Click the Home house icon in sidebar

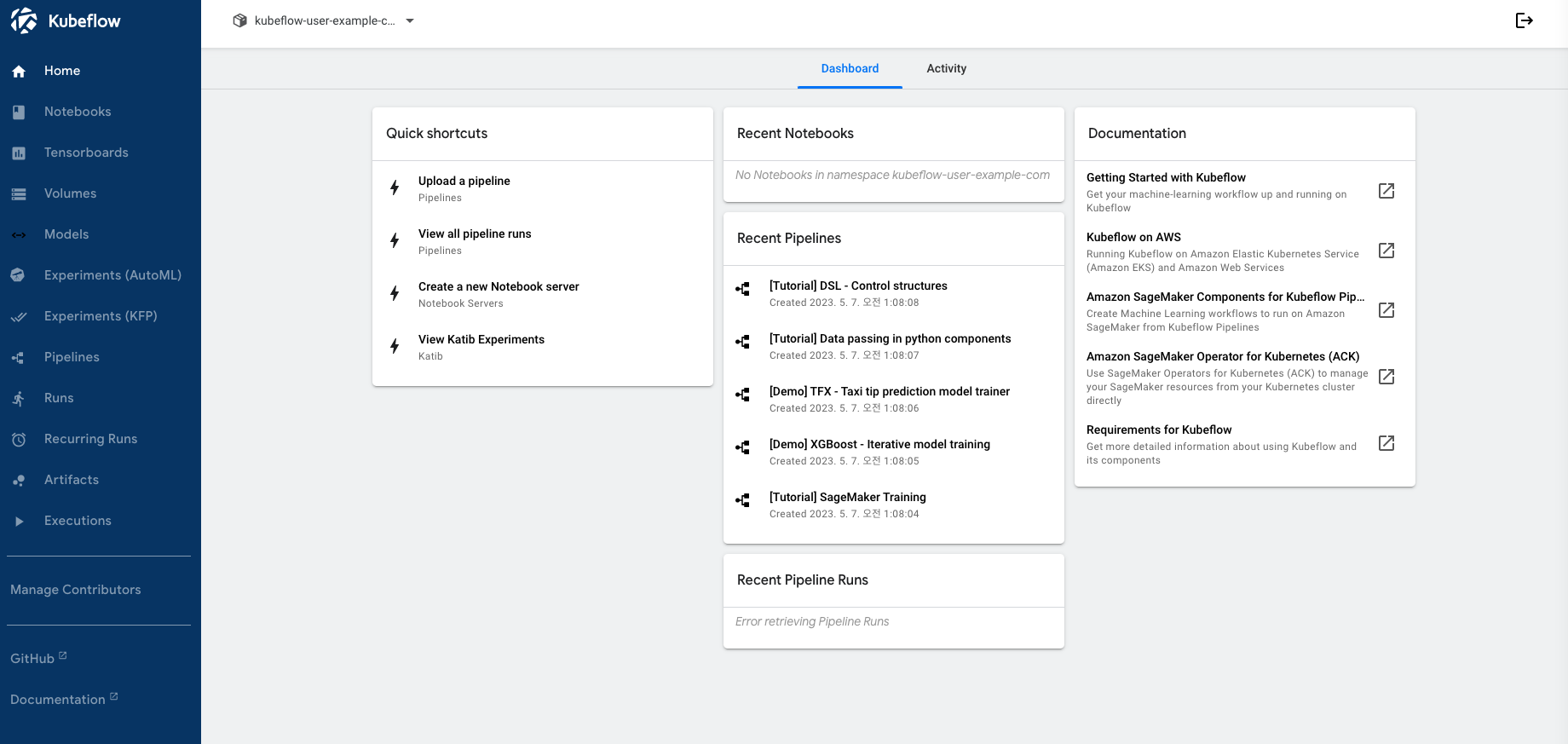19,72
